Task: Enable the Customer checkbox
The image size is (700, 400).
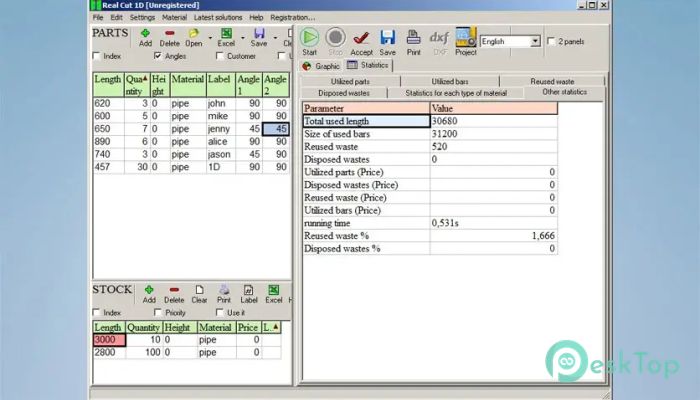Action: [220, 56]
